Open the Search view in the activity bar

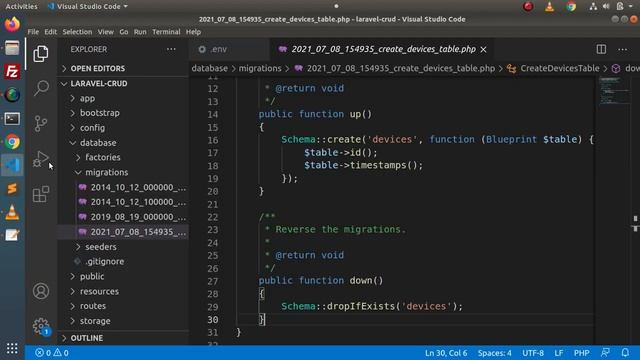pyautogui.click(x=41, y=88)
